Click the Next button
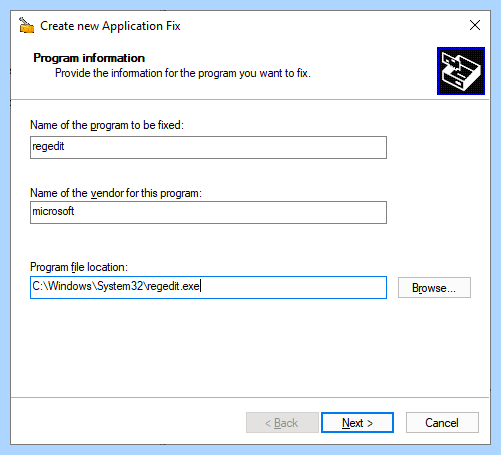 (x=357, y=423)
